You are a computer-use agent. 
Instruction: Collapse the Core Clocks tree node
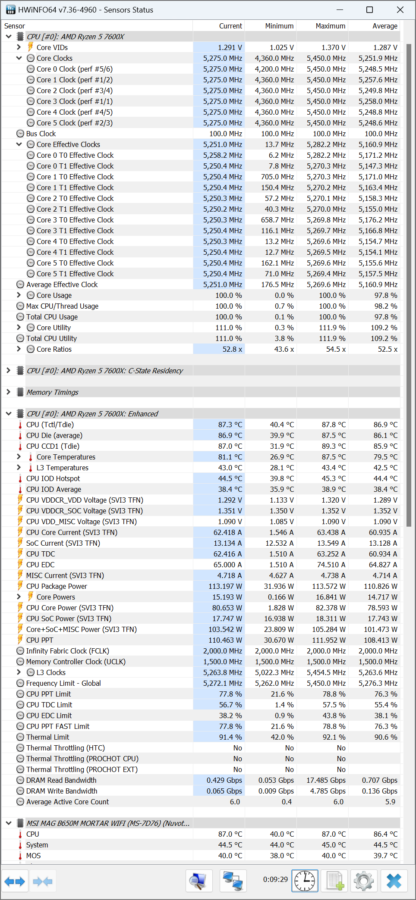coord(19,58)
